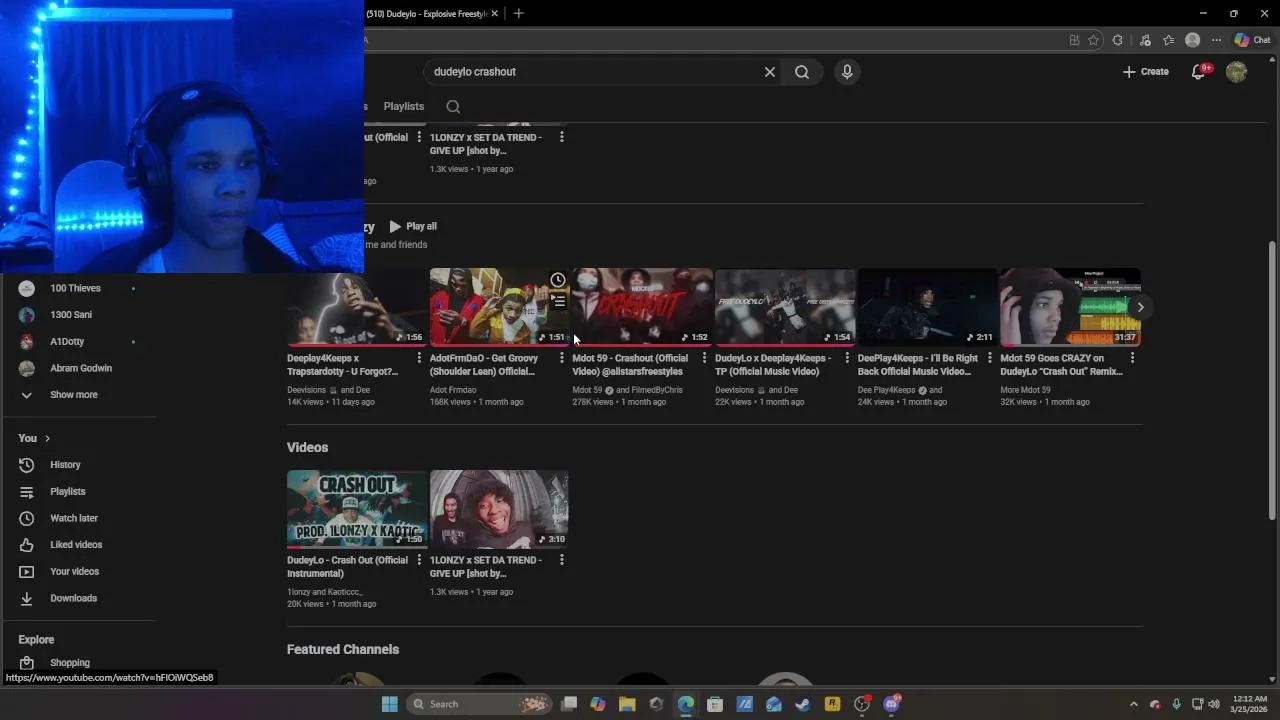Advance the video shelf with next arrow
The width and height of the screenshot is (1280, 720).
coord(1140,307)
